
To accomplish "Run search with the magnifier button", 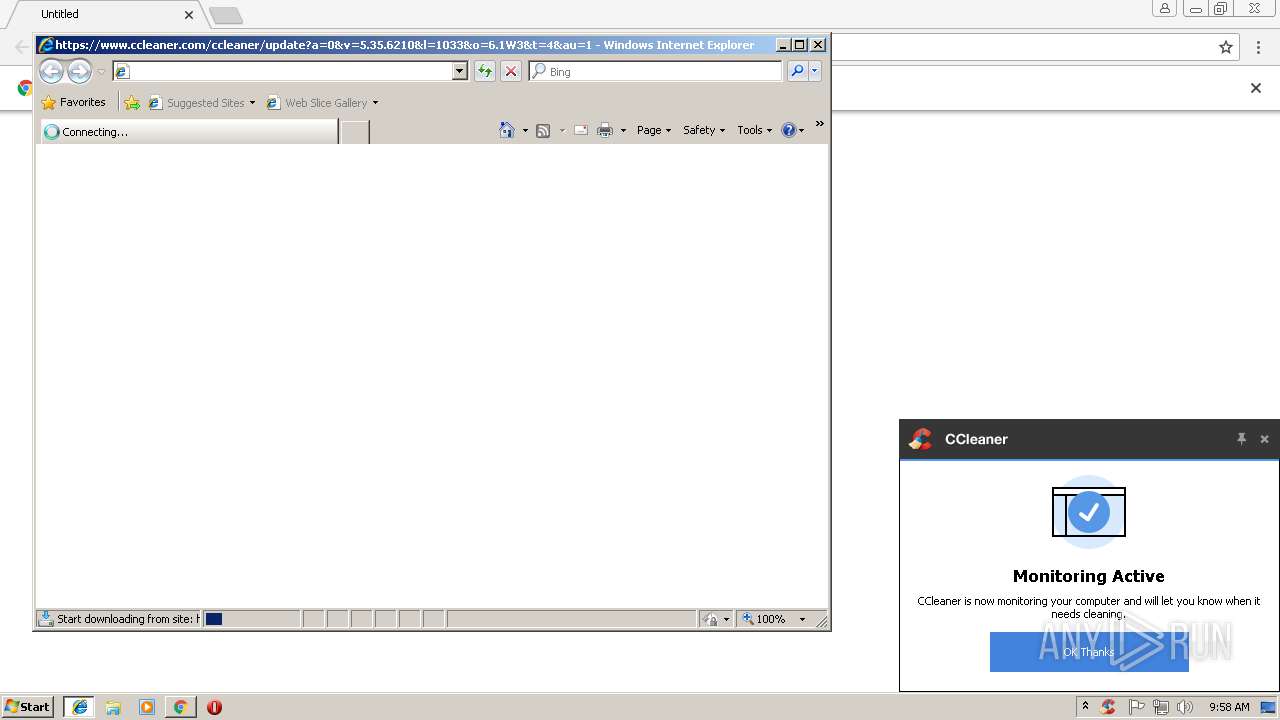I will [797, 71].
